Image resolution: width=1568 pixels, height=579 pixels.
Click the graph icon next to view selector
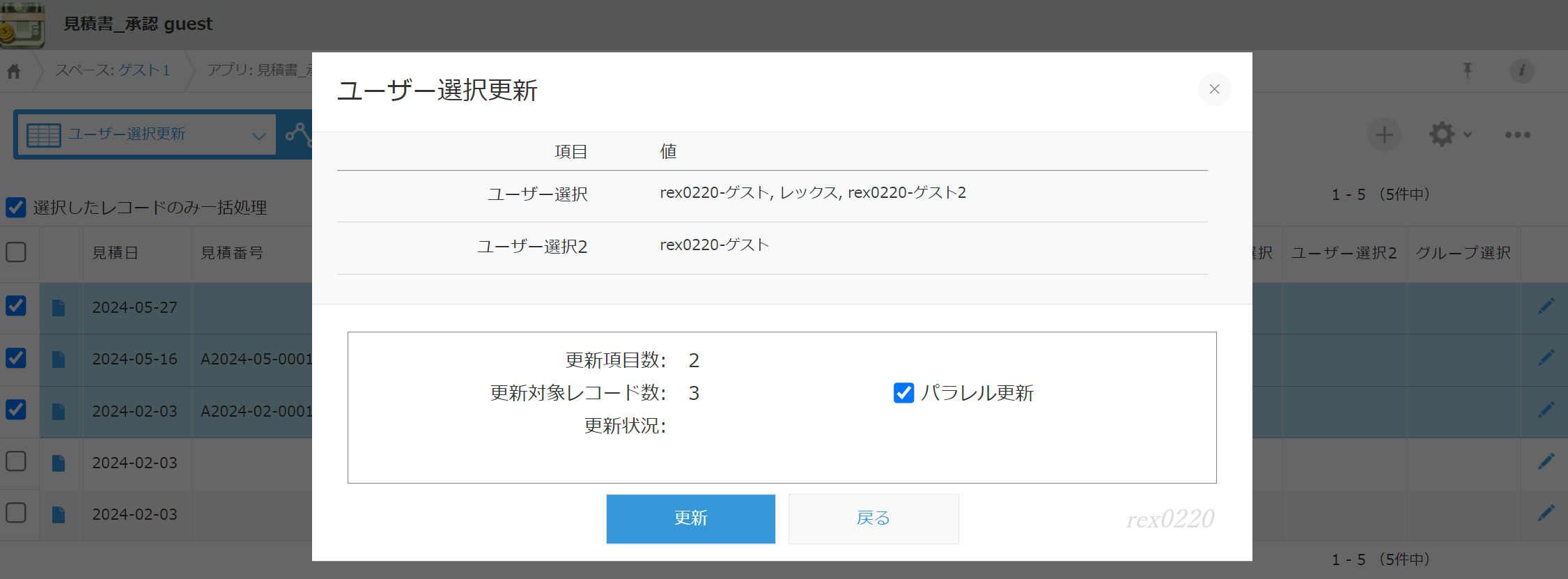pyautogui.click(x=300, y=134)
